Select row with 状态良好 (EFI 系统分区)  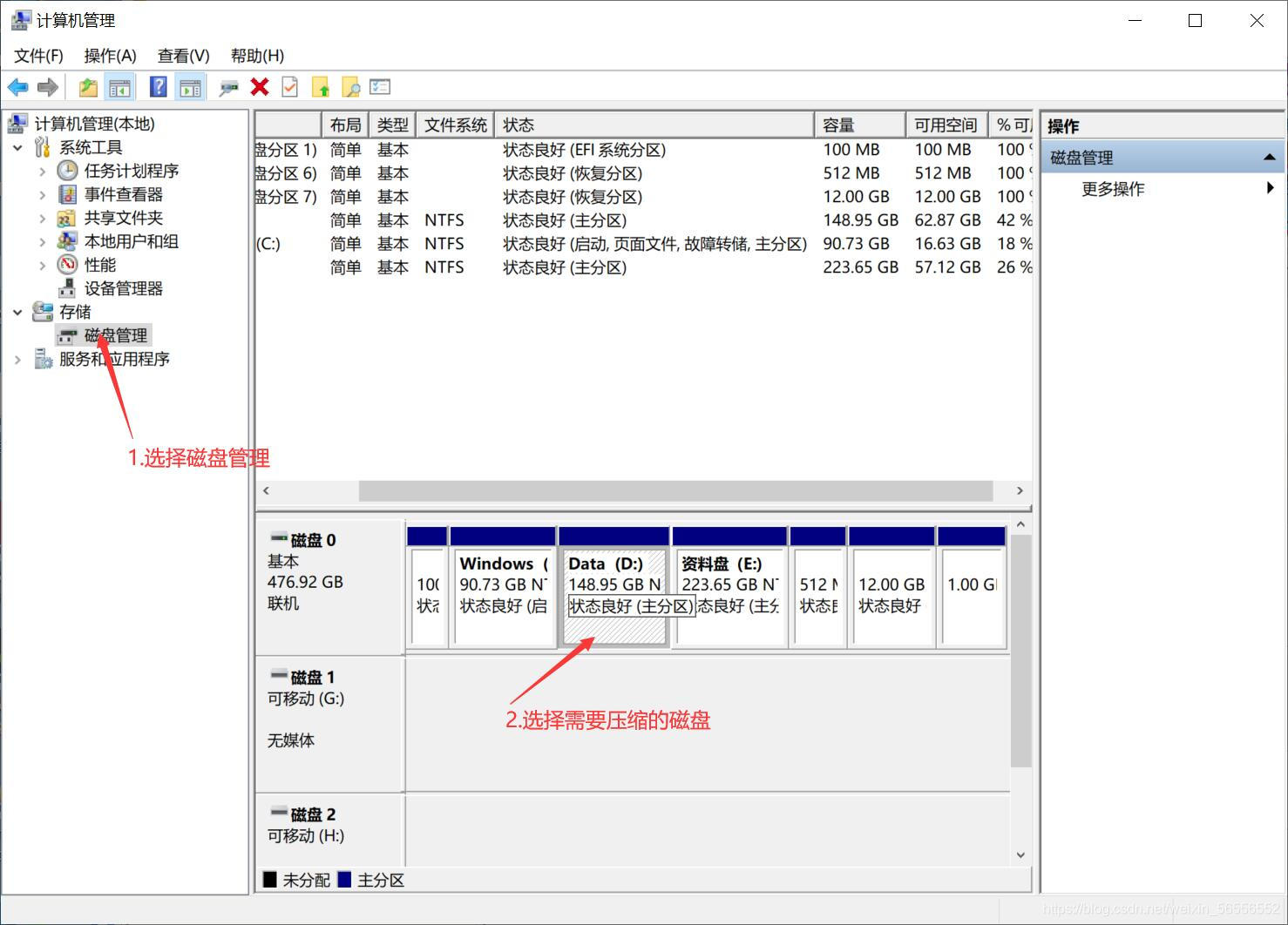pyautogui.click(x=643, y=150)
